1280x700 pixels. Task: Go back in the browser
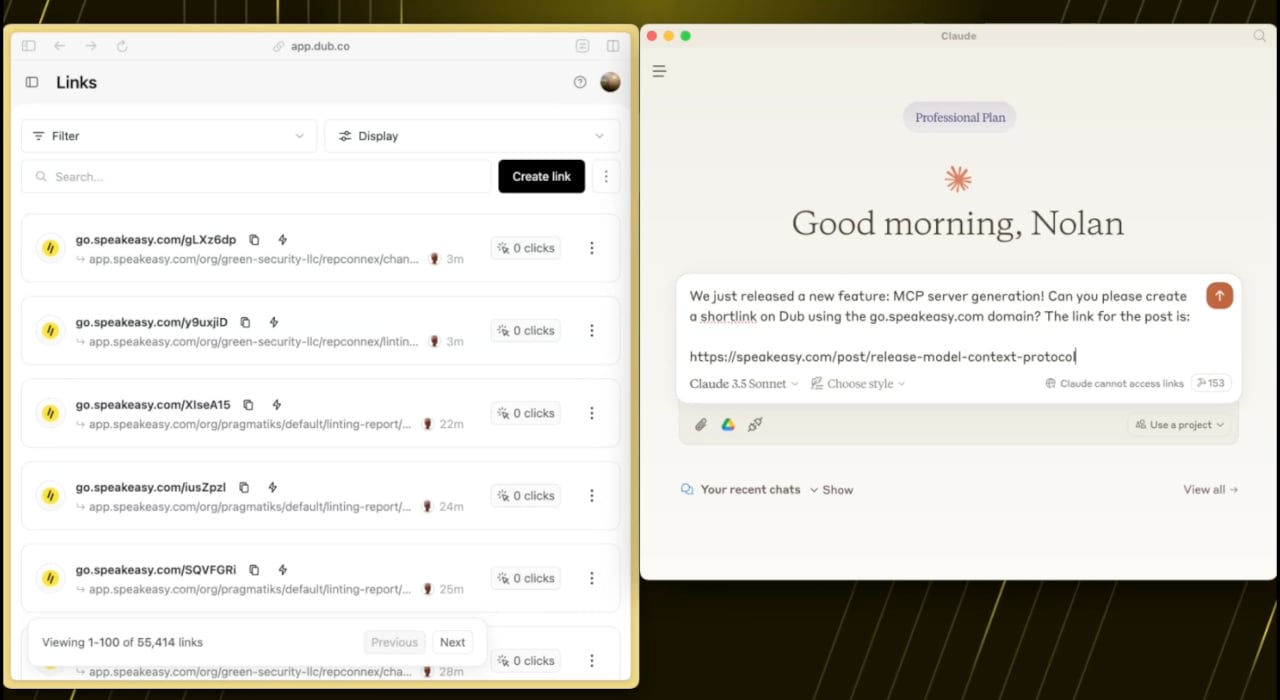(x=59, y=46)
